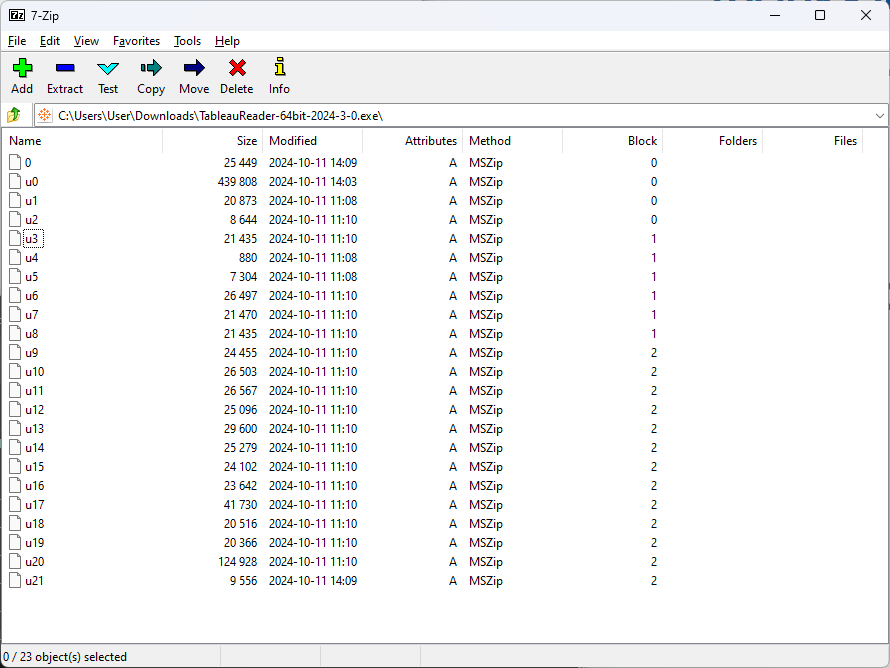Select the file named u15
This screenshot has height=668, width=890.
click(x=34, y=467)
